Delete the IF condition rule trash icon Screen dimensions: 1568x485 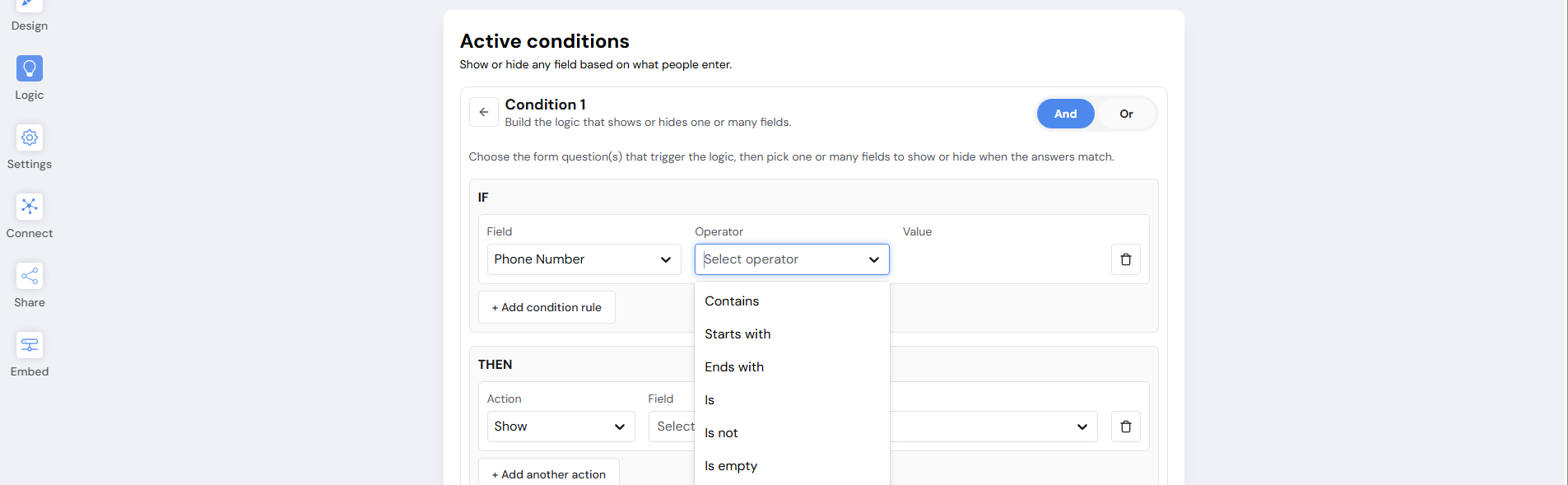coord(1126,259)
